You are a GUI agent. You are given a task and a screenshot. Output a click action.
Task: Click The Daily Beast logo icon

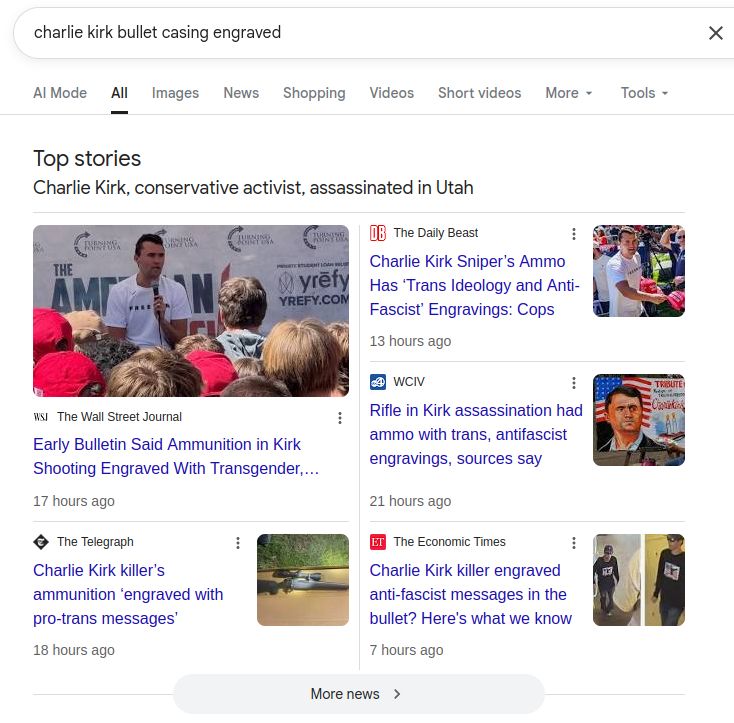(x=378, y=233)
